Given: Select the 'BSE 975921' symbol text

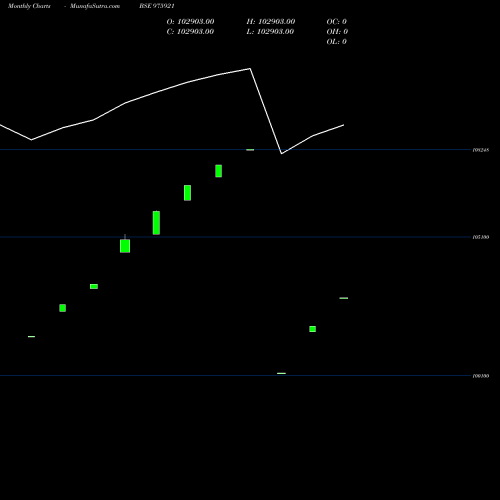Looking at the screenshot, I should [x=157, y=6].
